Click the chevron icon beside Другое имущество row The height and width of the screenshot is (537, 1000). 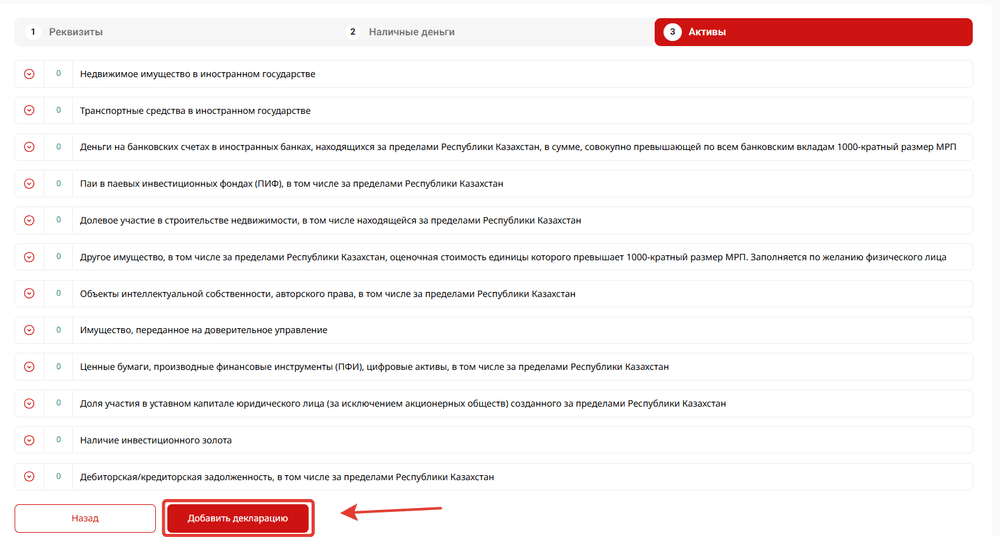[29, 257]
